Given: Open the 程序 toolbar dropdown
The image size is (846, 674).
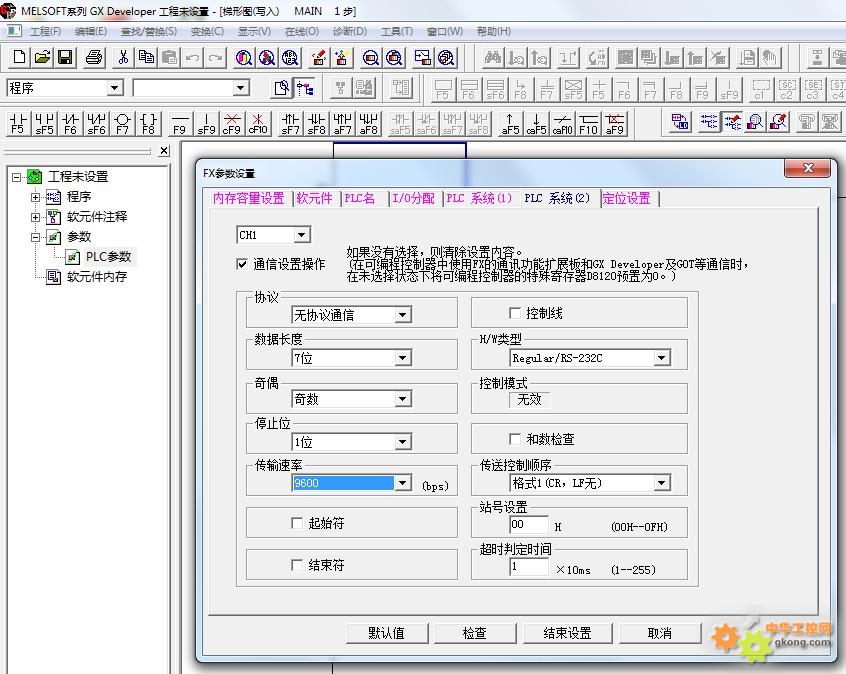Looking at the screenshot, I should [114, 88].
